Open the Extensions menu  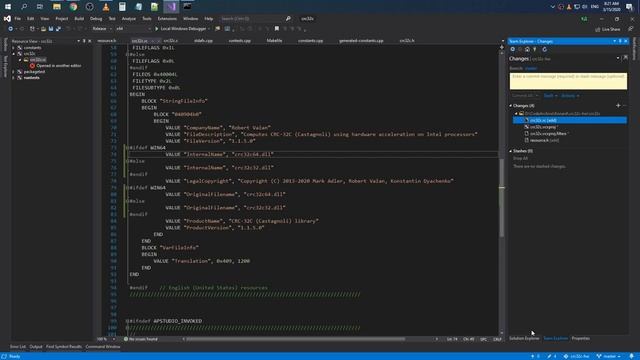(167, 19)
